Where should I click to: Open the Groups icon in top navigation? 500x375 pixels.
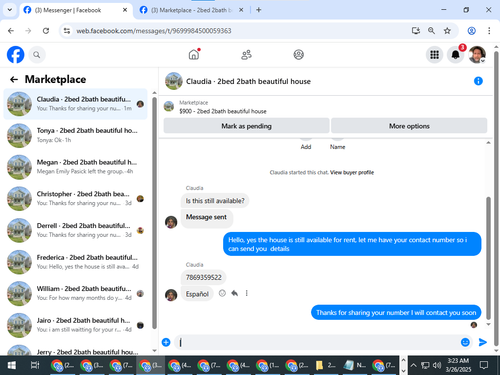pyautogui.click(x=298, y=54)
